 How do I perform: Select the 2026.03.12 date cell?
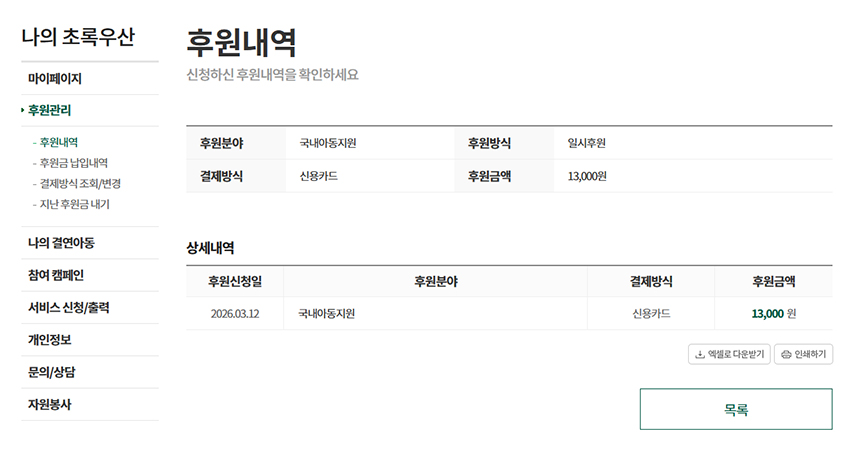235,314
